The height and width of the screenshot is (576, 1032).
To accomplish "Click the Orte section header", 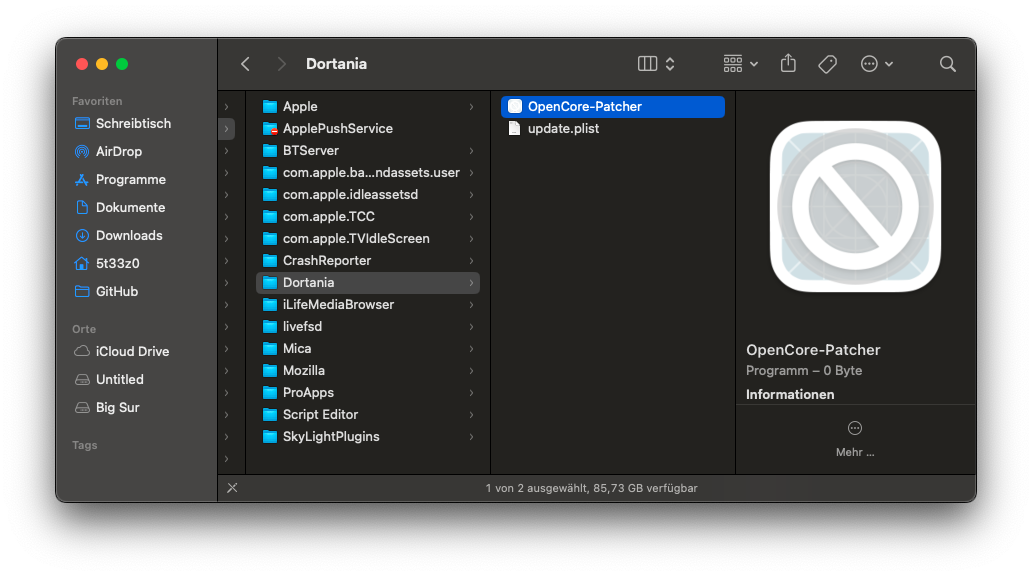I will tap(84, 329).
